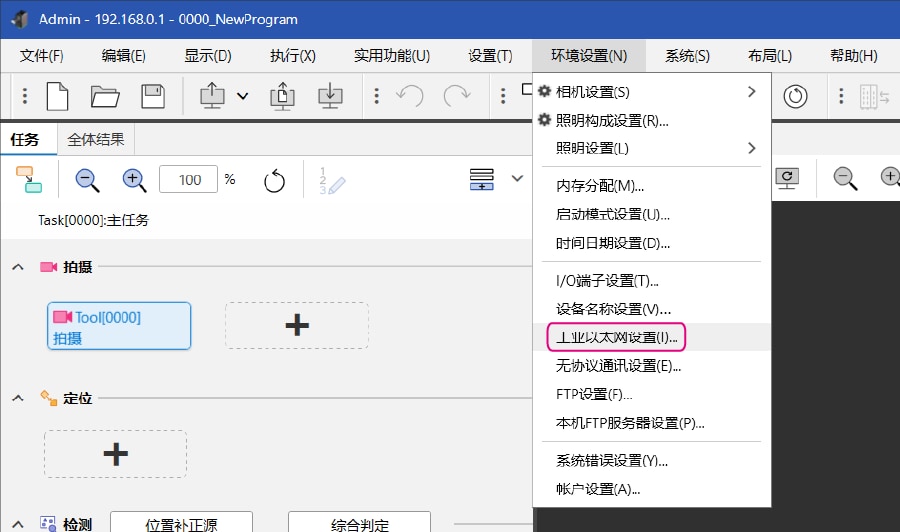Collapse the 定位 section

18,398
